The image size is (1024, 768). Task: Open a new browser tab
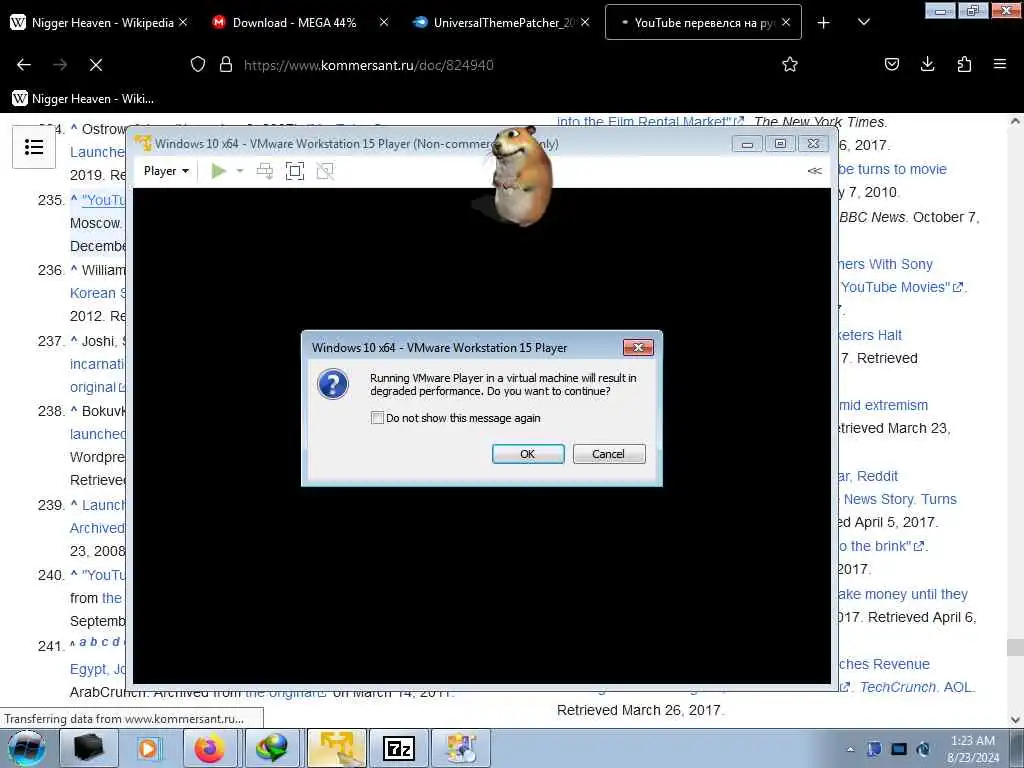coord(824,23)
